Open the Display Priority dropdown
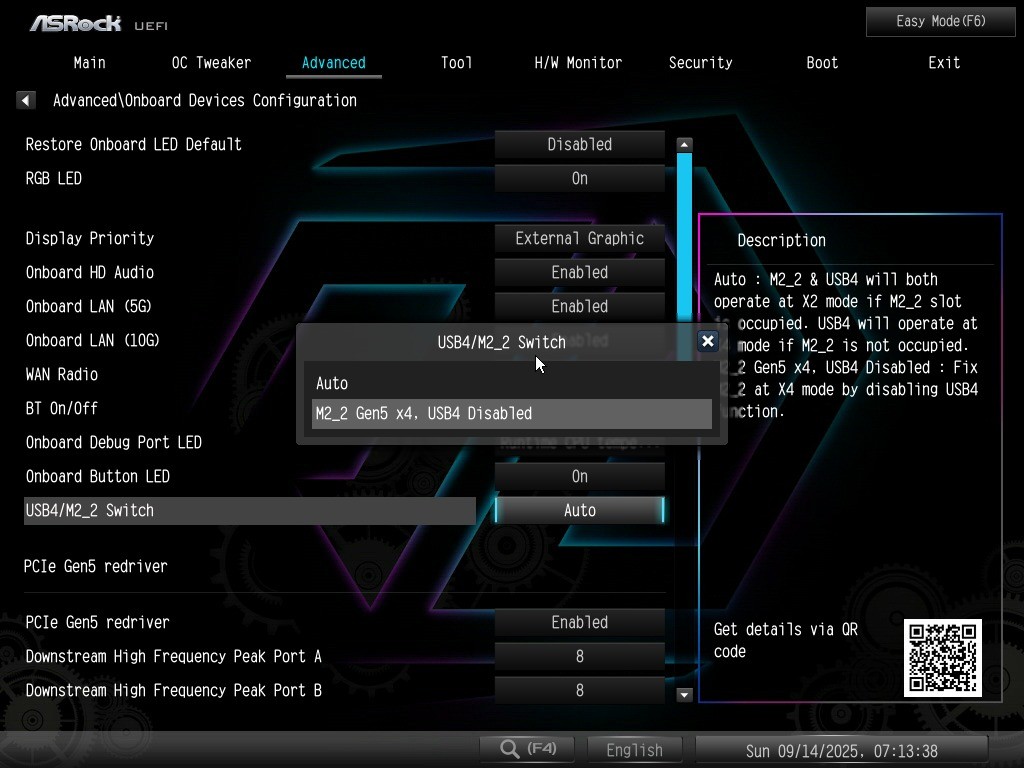Image resolution: width=1024 pixels, height=768 pixels. tap(579, 238)
